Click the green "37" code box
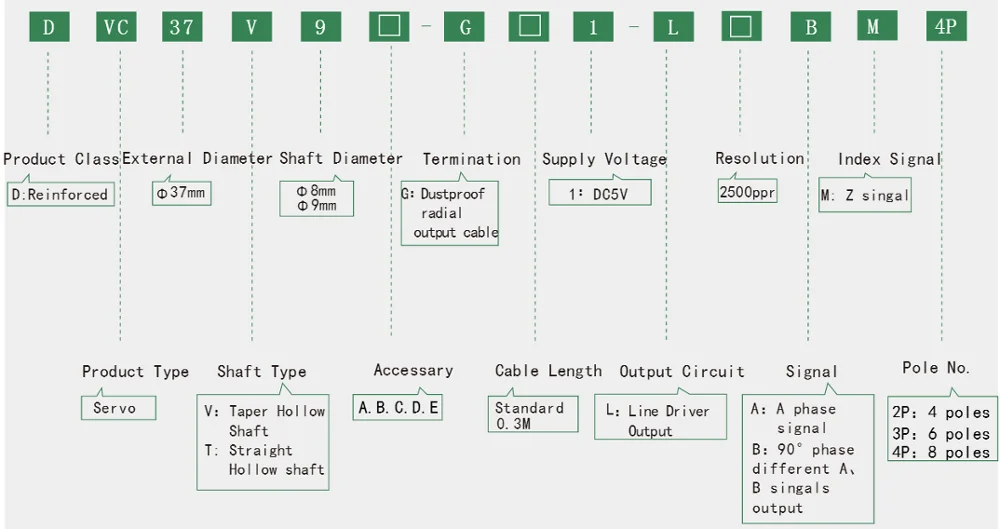This screenshot has height=529, width=1000. pyautogui.click(x=182, y=27)
